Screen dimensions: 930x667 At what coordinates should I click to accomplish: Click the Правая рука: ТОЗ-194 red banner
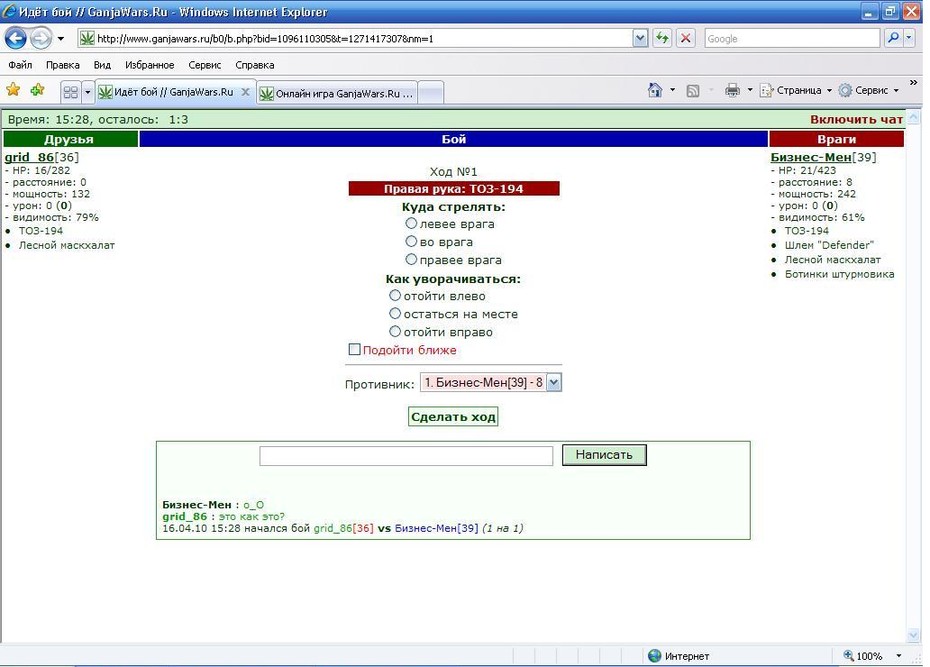point(454,189)
